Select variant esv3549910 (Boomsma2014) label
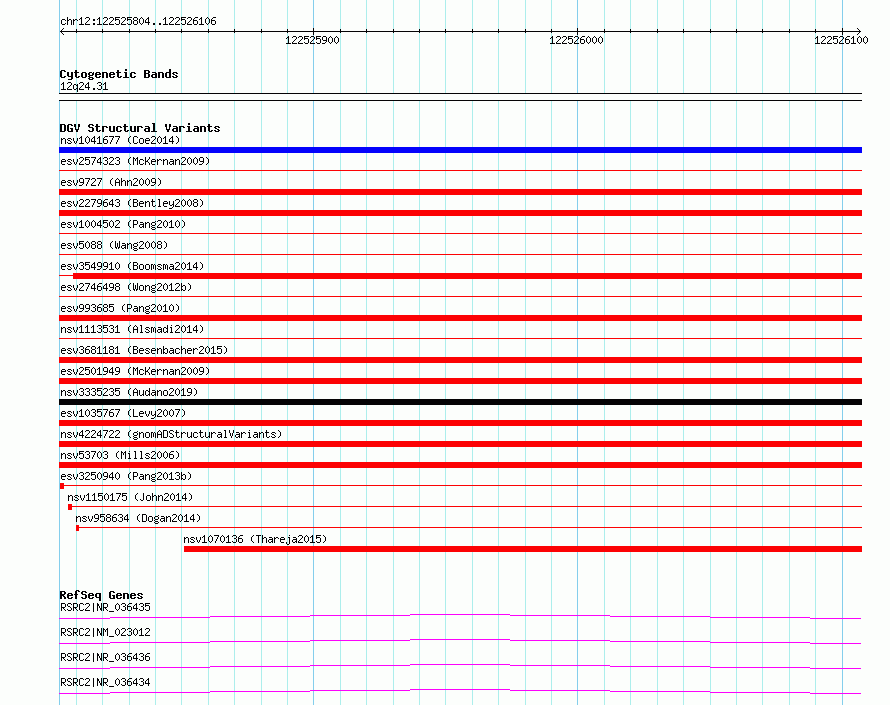 point(132,266)
